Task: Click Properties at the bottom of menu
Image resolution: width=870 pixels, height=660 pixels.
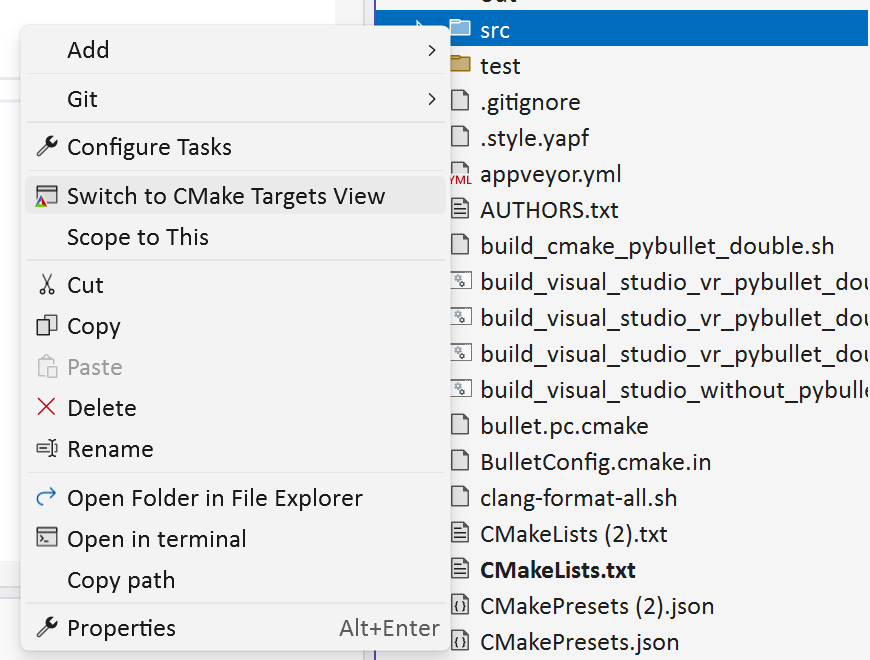Action: click(120, 627)
